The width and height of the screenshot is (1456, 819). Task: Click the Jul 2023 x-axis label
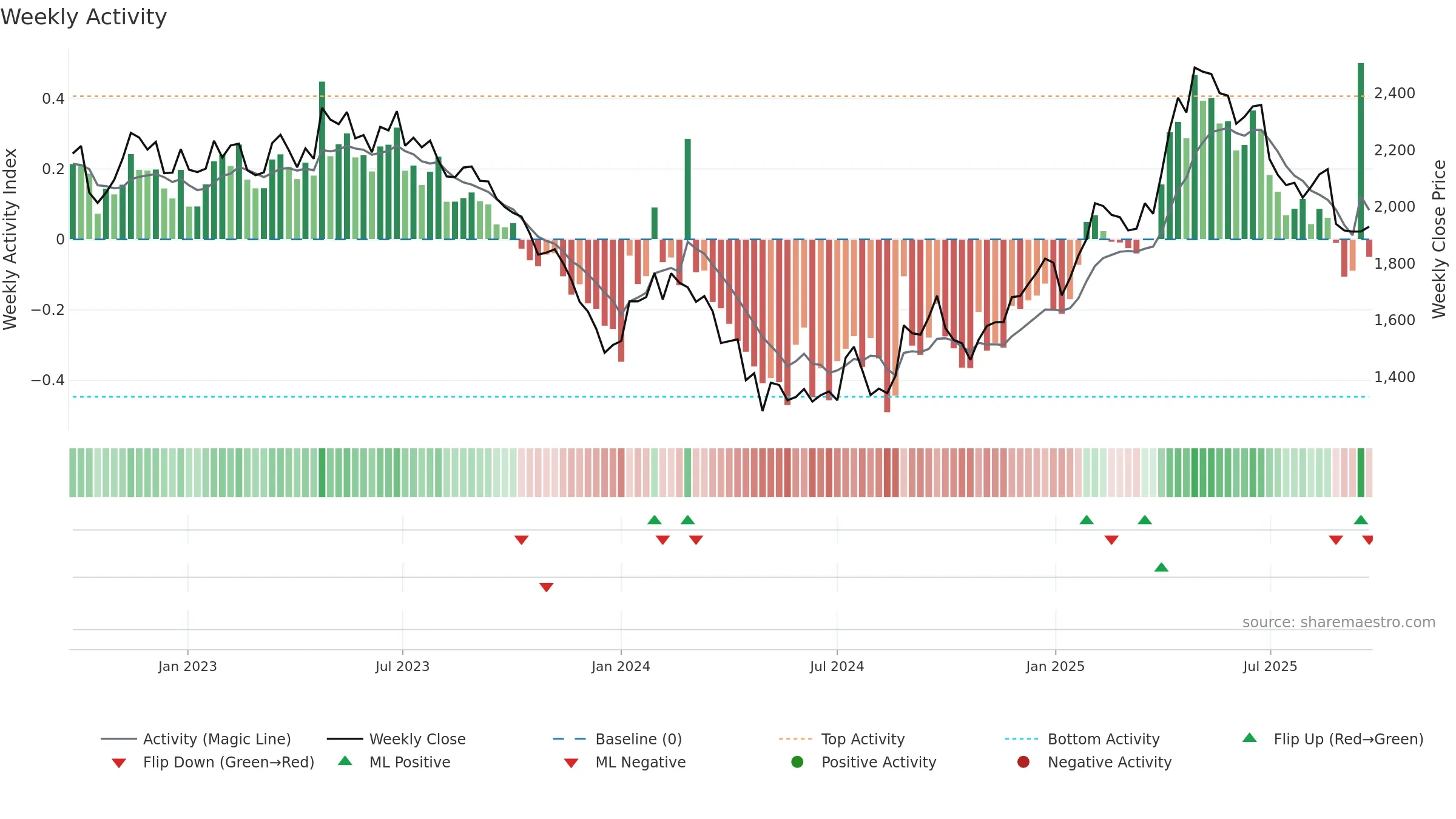[402, 667]
